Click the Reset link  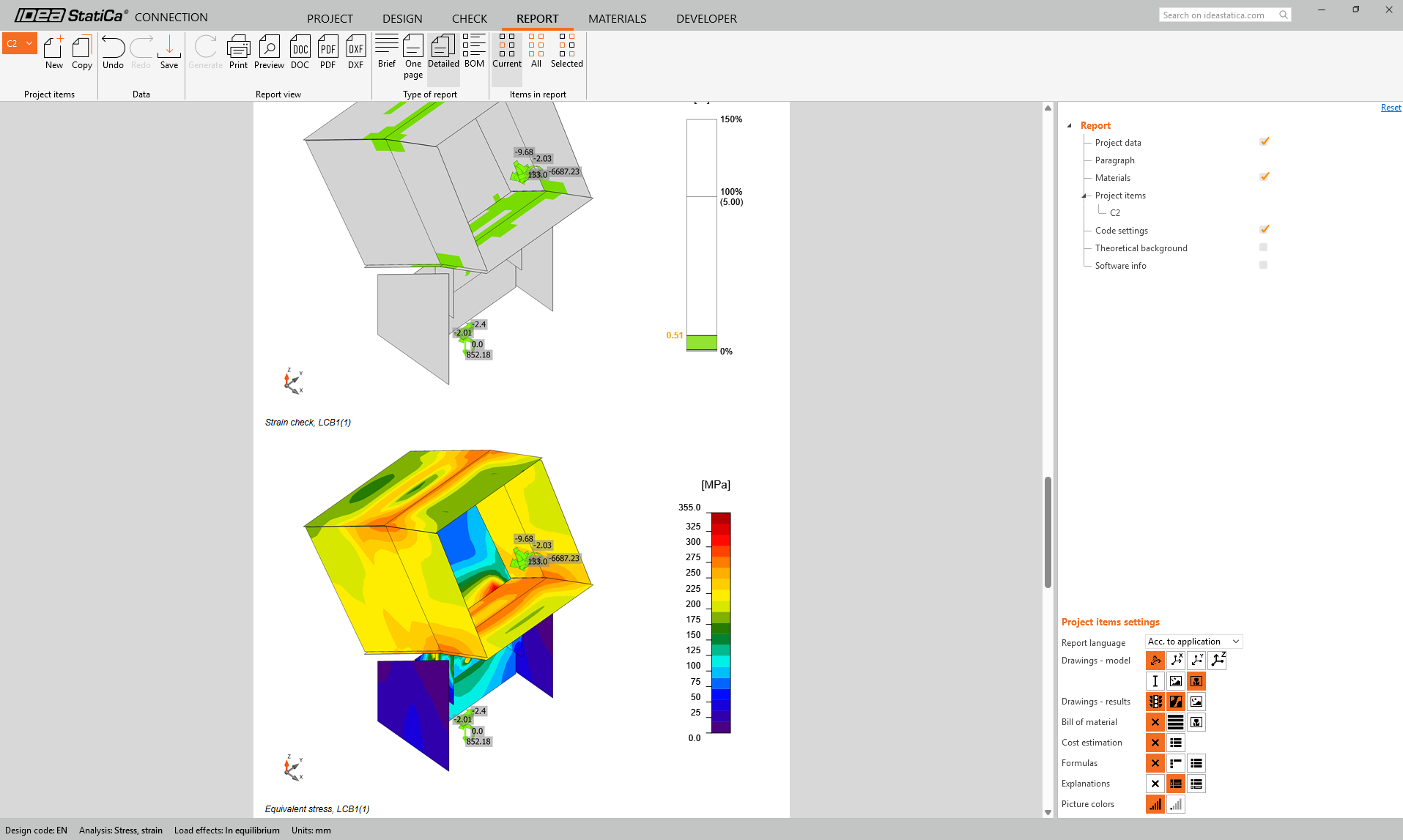[1391, 108]
